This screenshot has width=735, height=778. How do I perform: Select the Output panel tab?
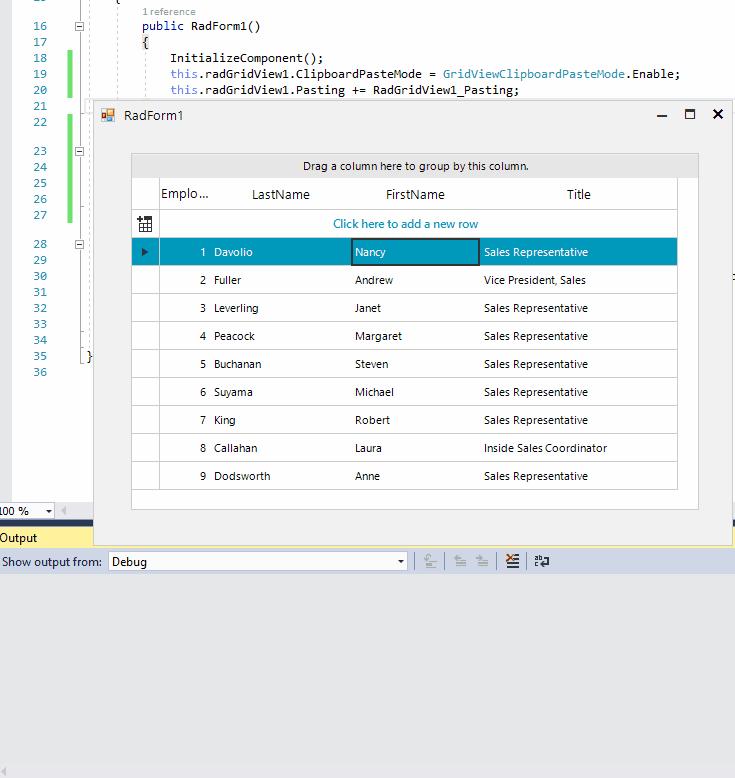pyautogui.click(x=19, y=538)
